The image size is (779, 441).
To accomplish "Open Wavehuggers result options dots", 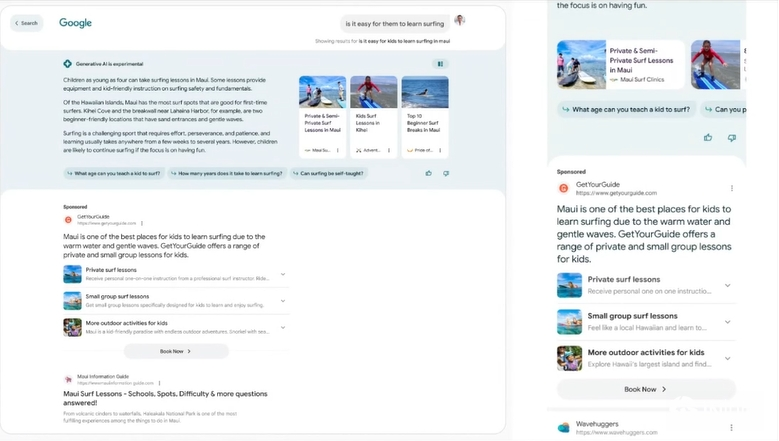I will click(731, 428).
